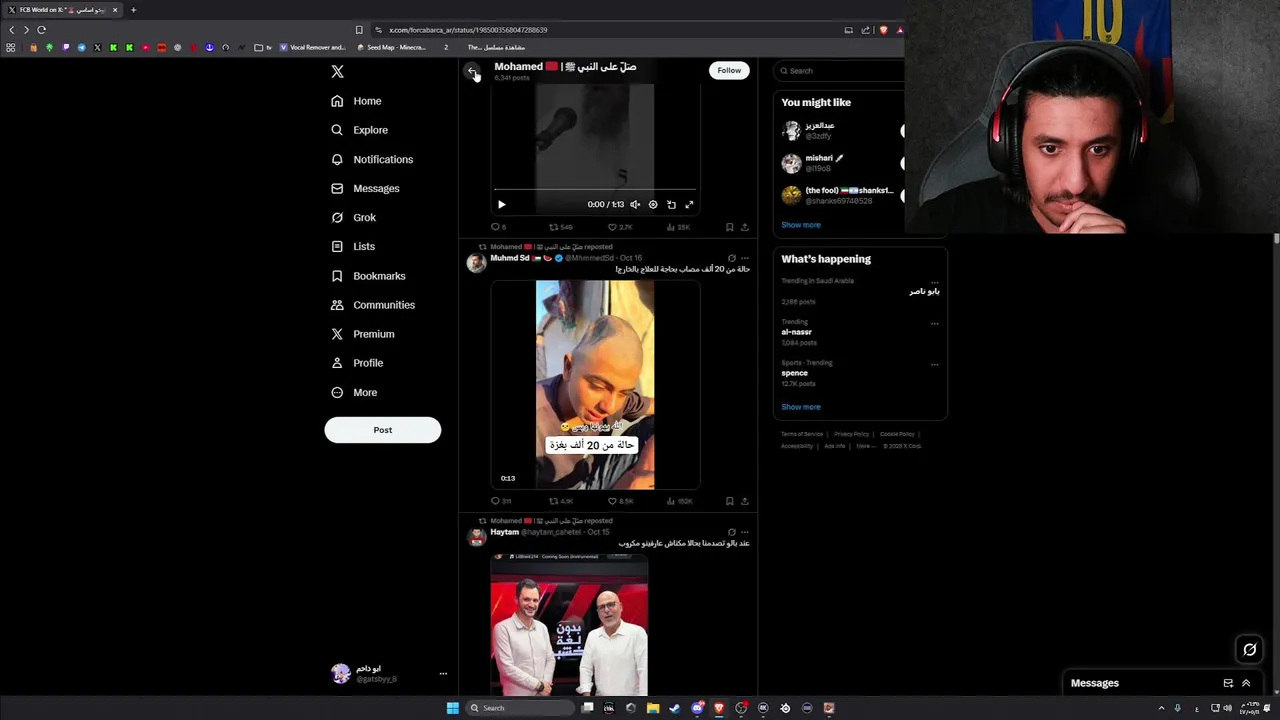The image size is (1280, 720).
Task: Open mishari suggested account
Action: tap(840, 162)
